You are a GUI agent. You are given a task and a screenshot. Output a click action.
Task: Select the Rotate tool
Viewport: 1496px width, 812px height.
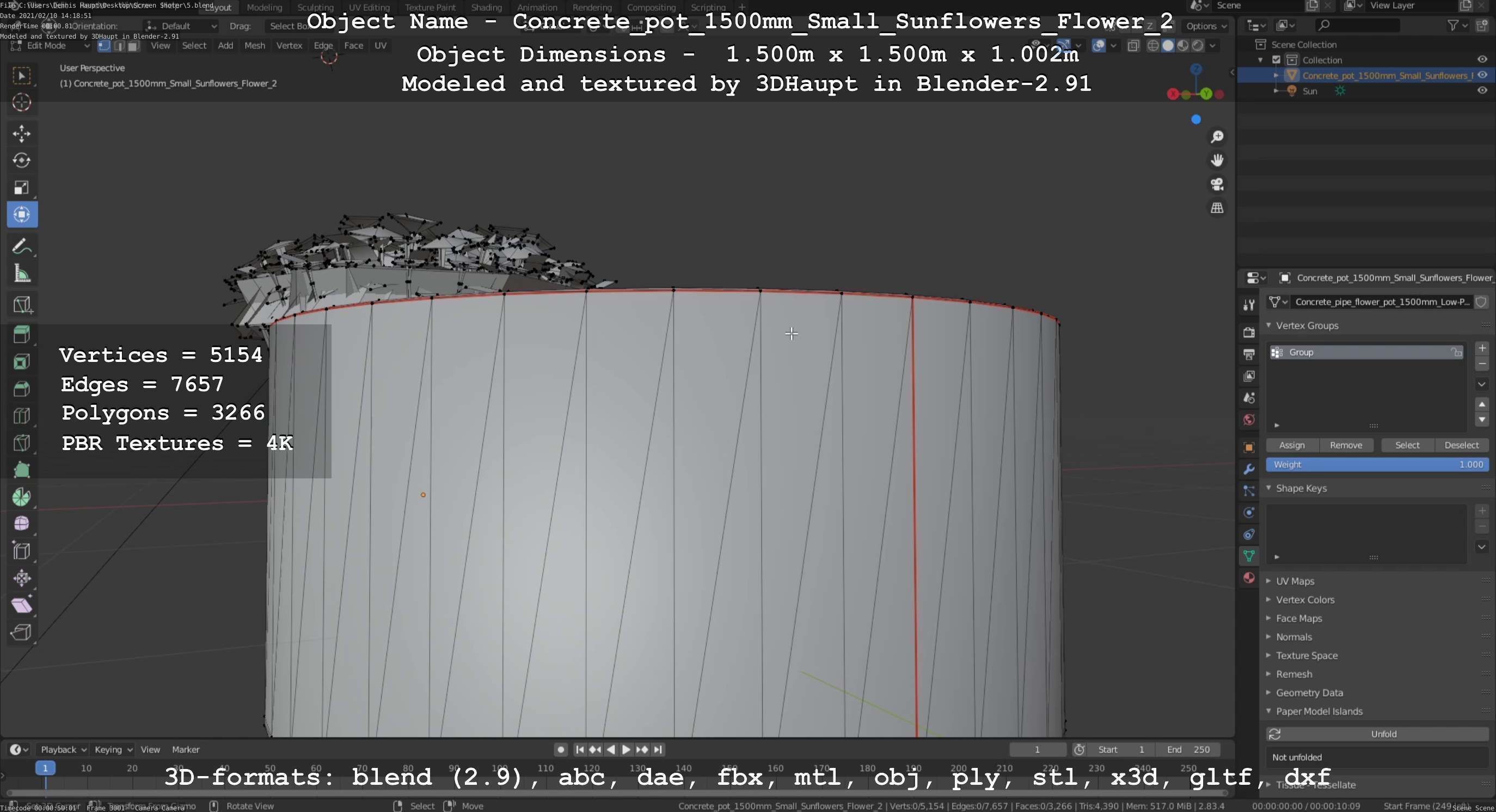[21, 160]
